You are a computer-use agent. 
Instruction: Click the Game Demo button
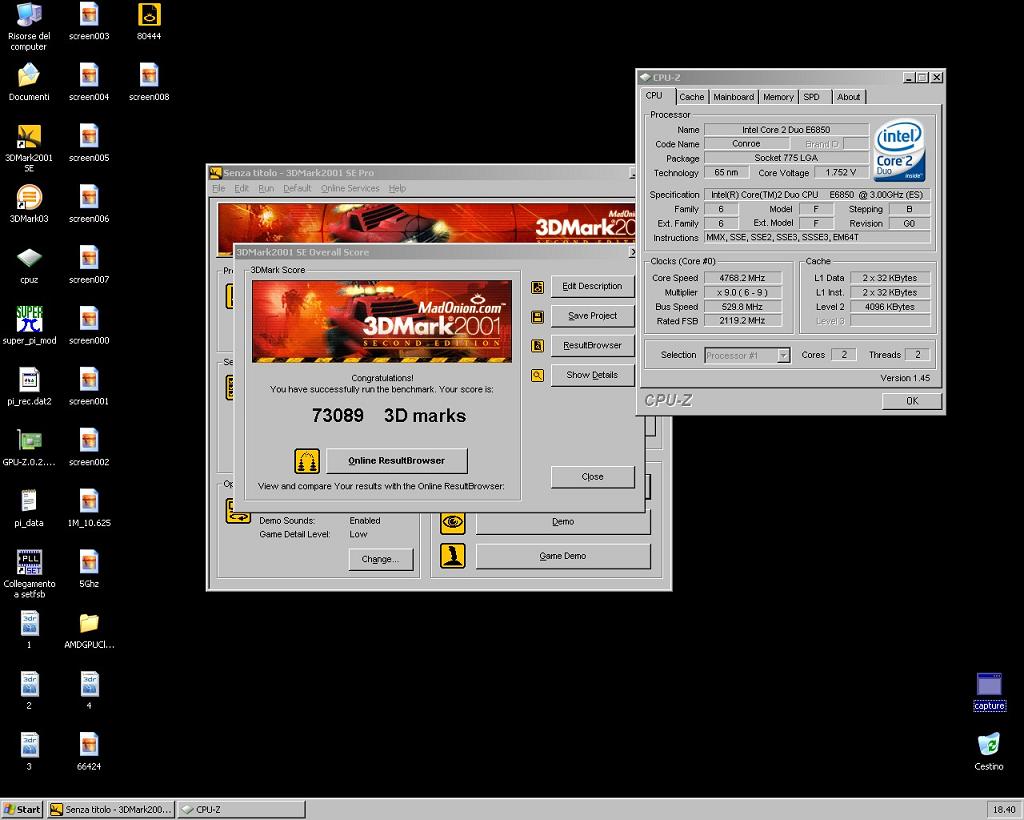563,556
